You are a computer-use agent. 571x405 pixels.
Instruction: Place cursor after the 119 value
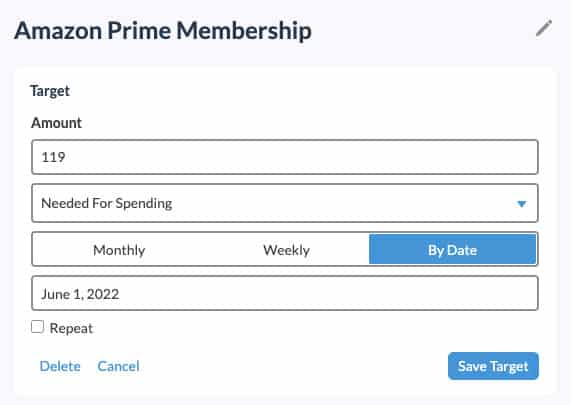tap(66, 157)
